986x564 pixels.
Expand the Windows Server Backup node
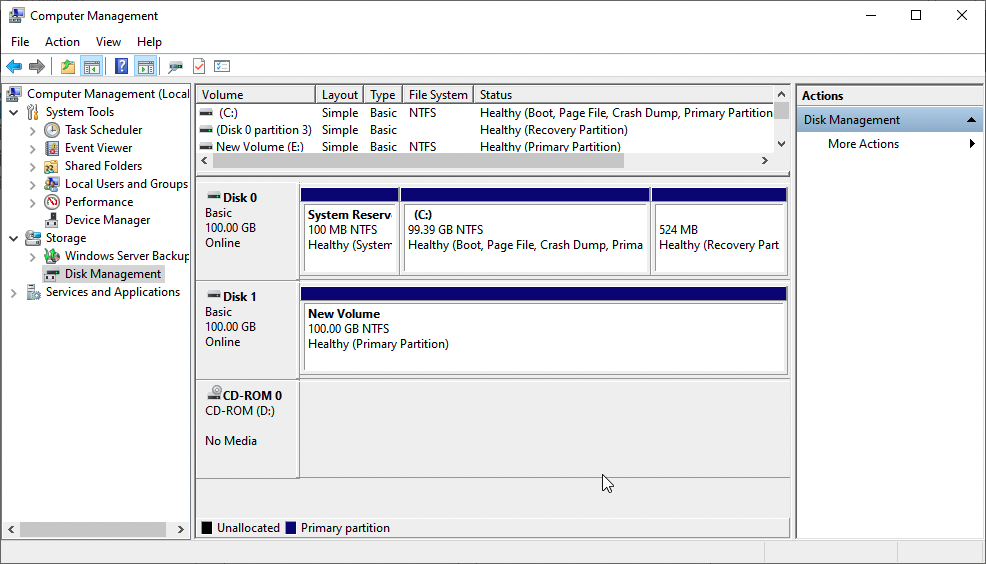[x=32, y=257]
